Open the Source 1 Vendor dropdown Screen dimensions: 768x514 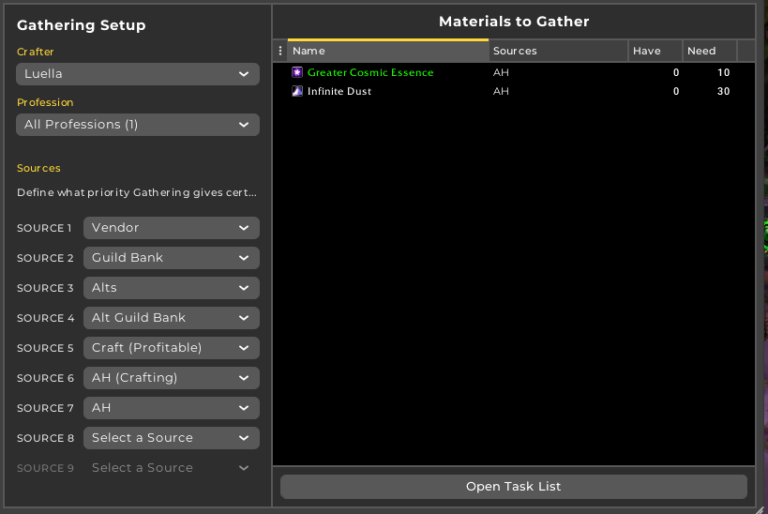pos(171,228)
